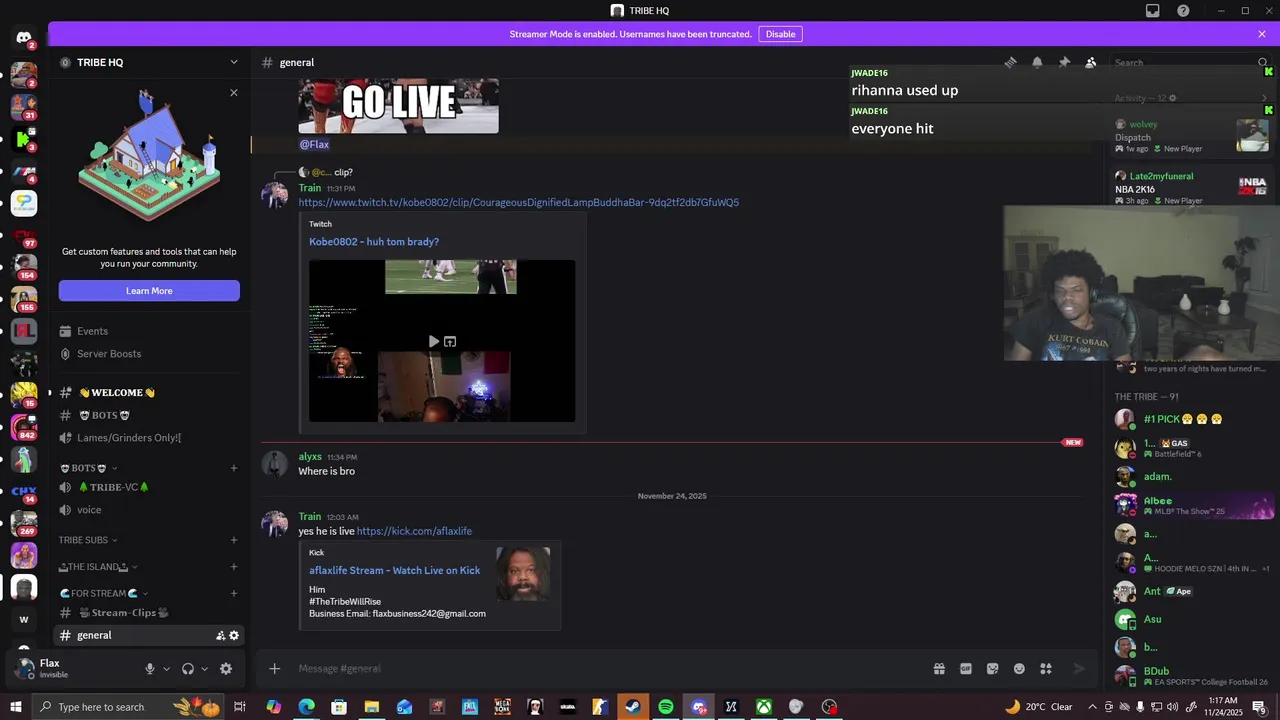Open the gift icon in message bar
1280x720 pixels.
[939, 668]
